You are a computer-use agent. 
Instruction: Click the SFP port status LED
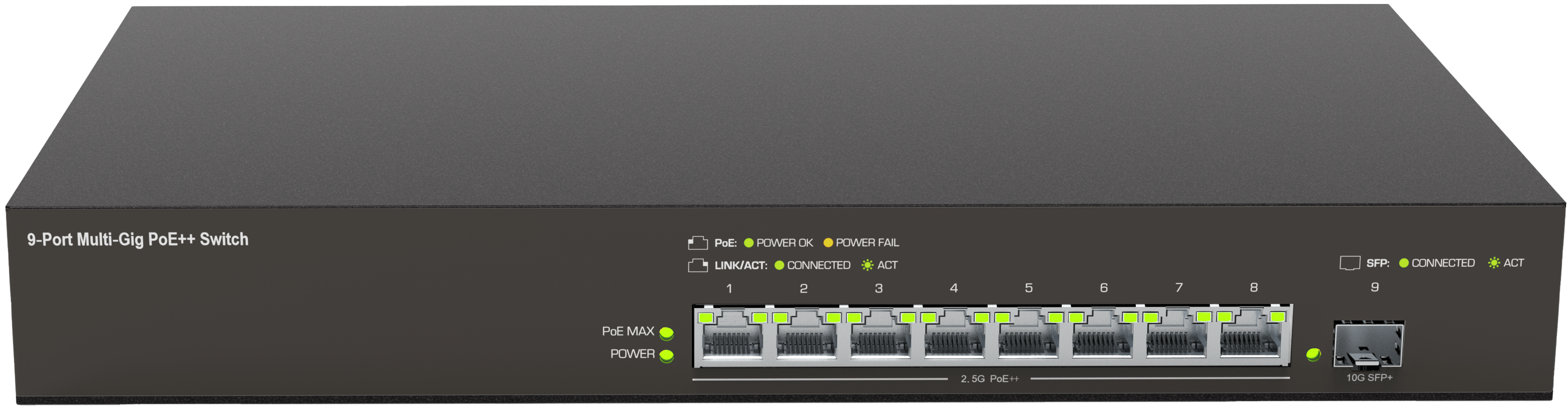pos(1314,354)
